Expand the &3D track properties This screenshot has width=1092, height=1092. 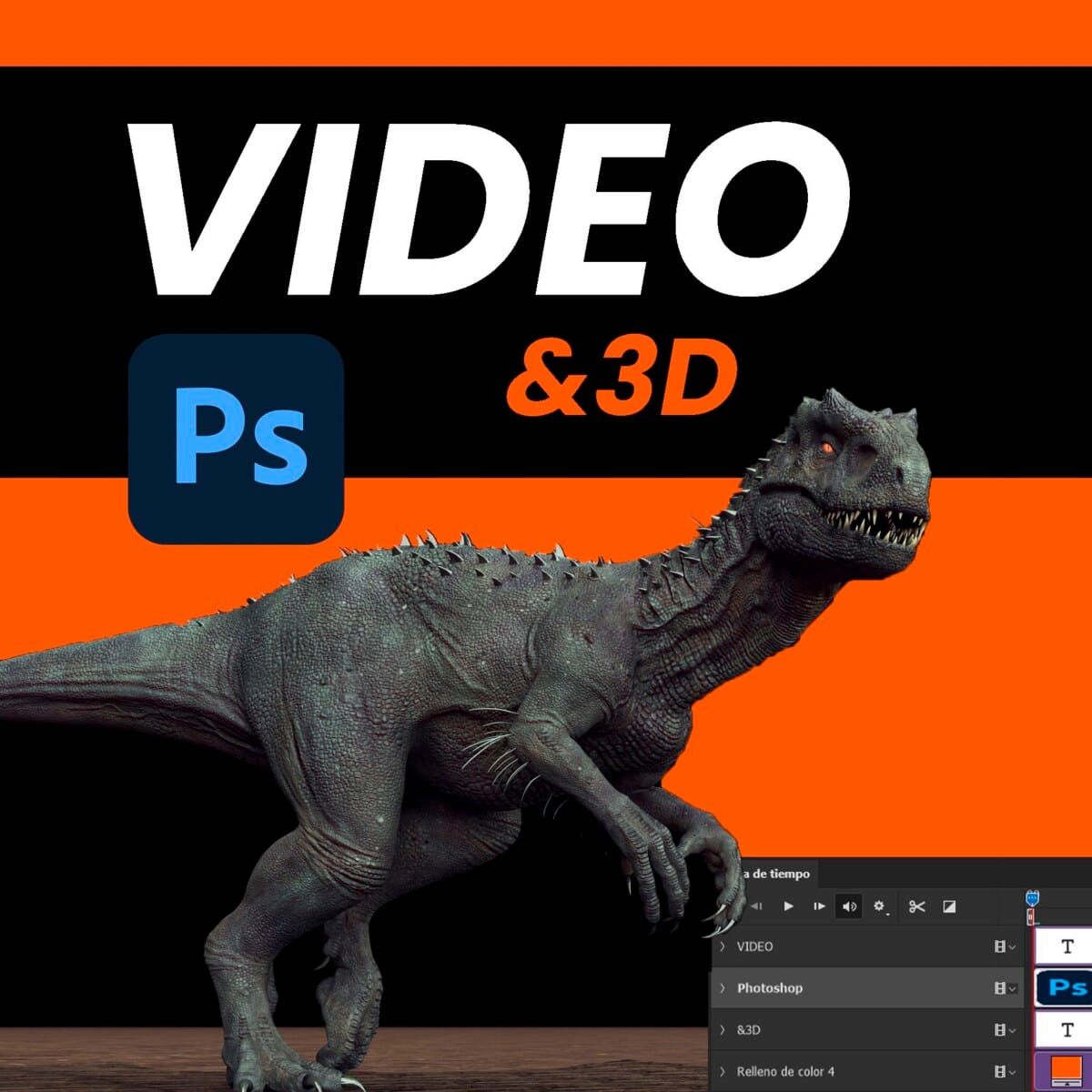723,1030
